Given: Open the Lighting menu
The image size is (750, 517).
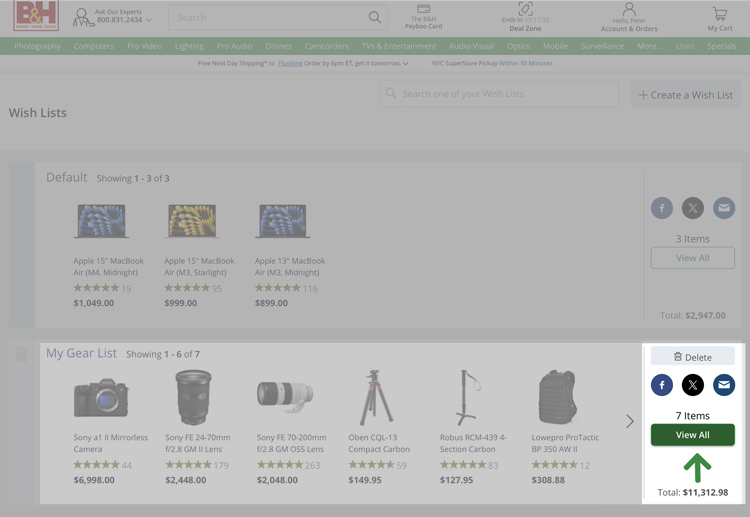Looking at the screenshot, I should [x=189, y=46].
